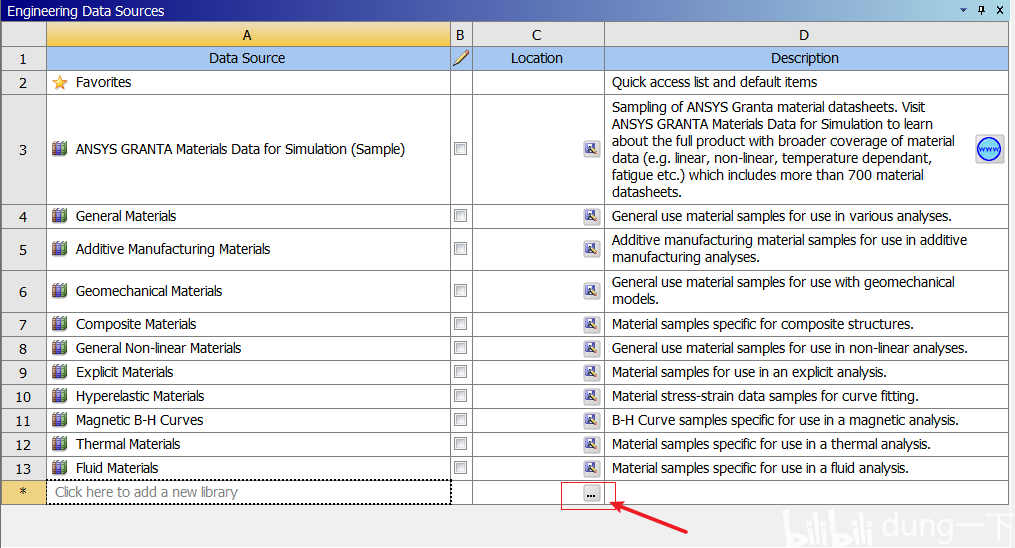
Task: Open the panel options dropdown arrow
Action: [x=963, y=10]
